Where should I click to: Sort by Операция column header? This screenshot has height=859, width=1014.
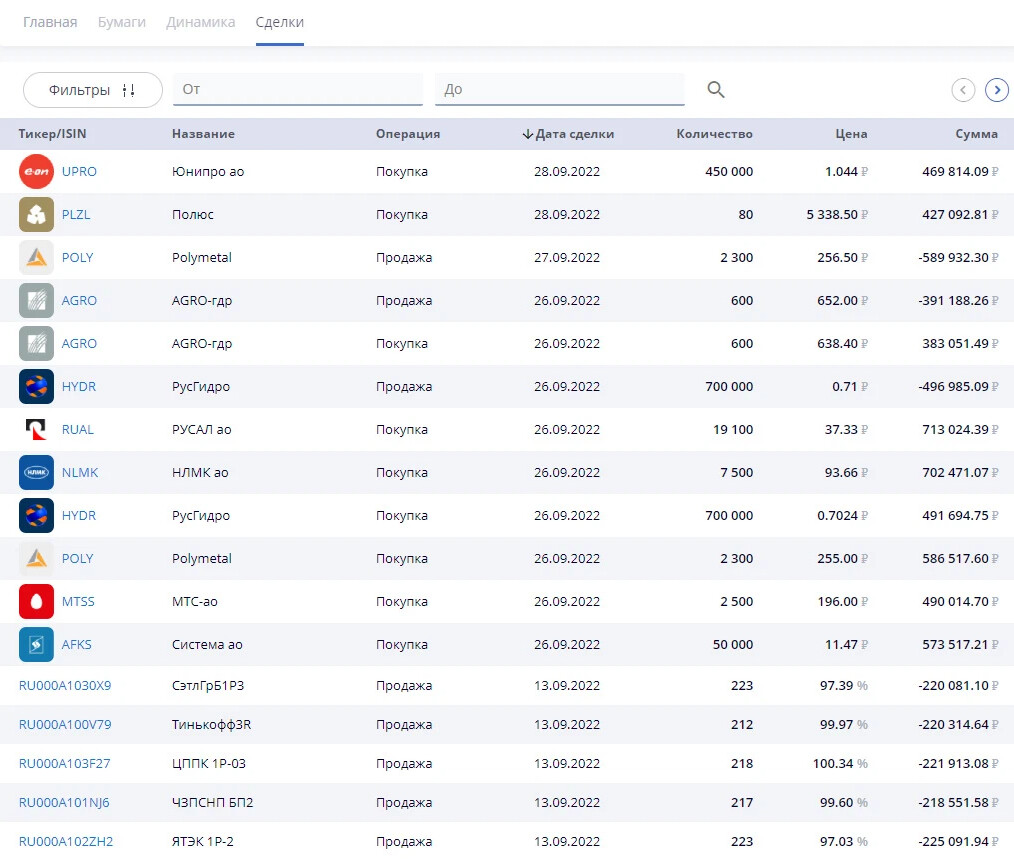[408, 134]
